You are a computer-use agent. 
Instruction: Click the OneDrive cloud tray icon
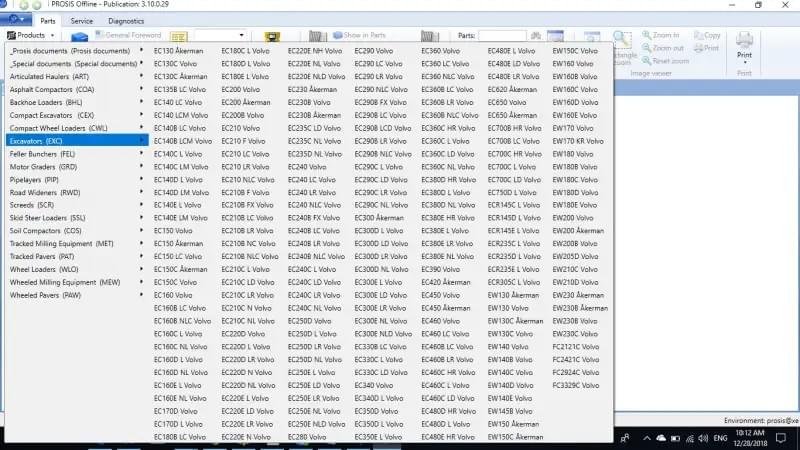tap(661, 438)
